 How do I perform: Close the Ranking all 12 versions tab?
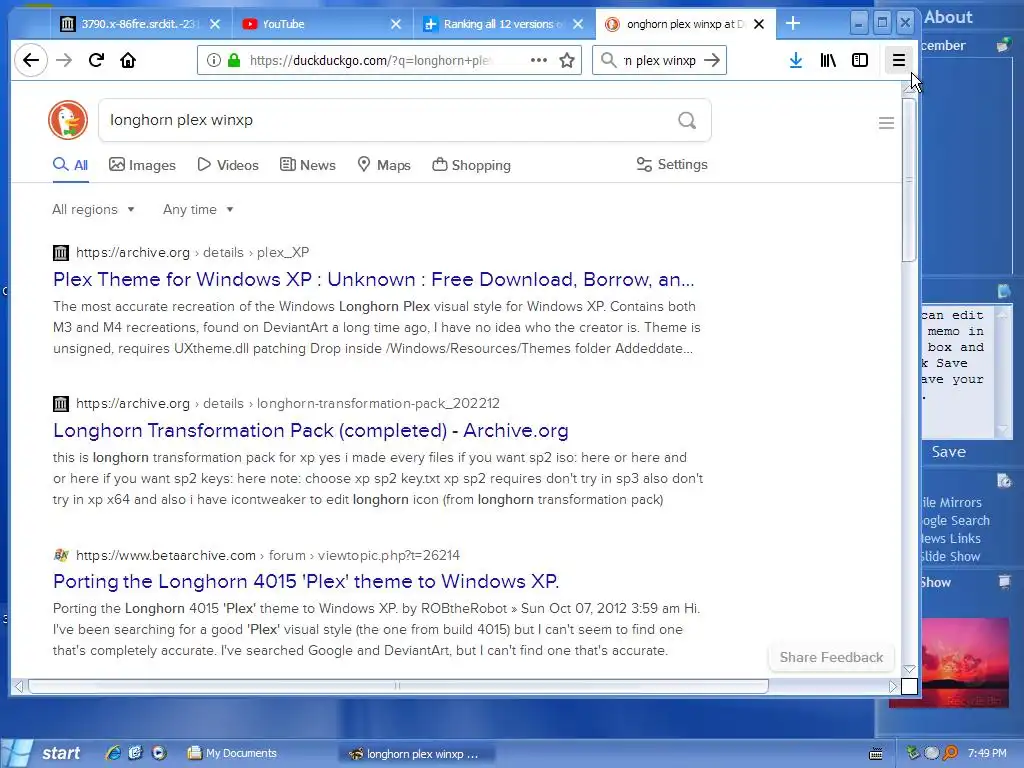coord(578,24)
